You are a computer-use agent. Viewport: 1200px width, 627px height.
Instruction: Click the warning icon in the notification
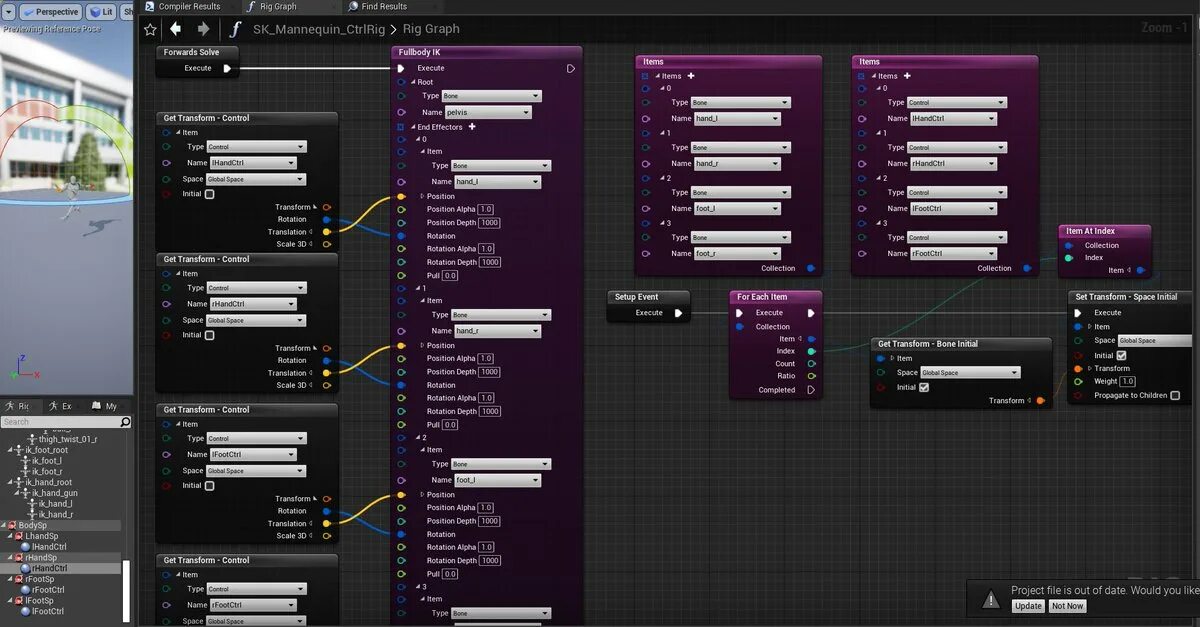(x=990, y=598)
